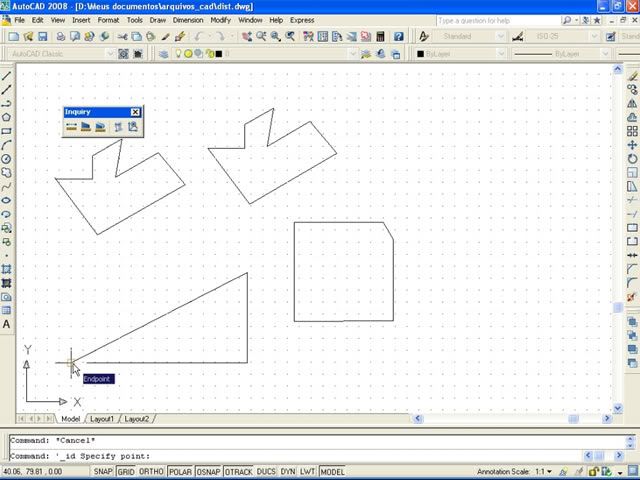Expand the AutoCAD Classic workspace dropdown
This screenshot has width=640, height=480.
point(110,54)
